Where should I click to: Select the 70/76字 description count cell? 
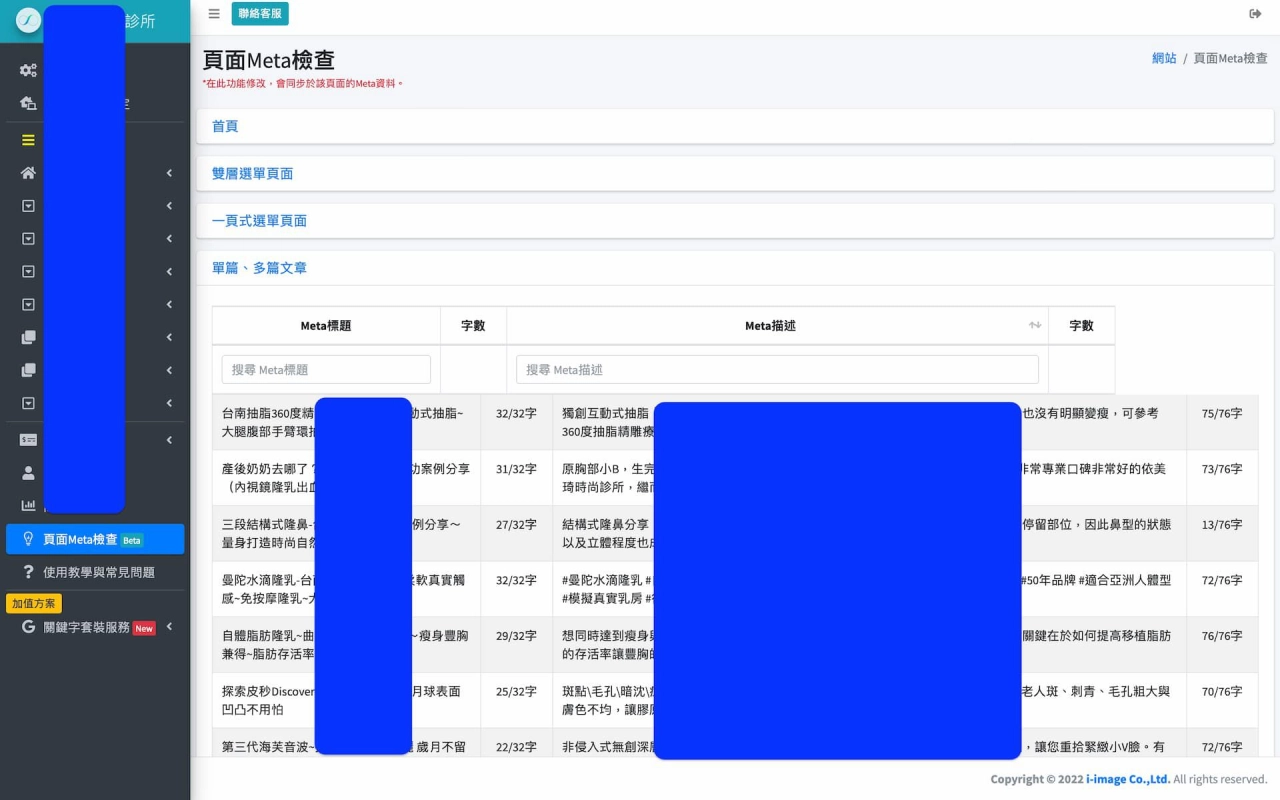[x=1222, y=700]
